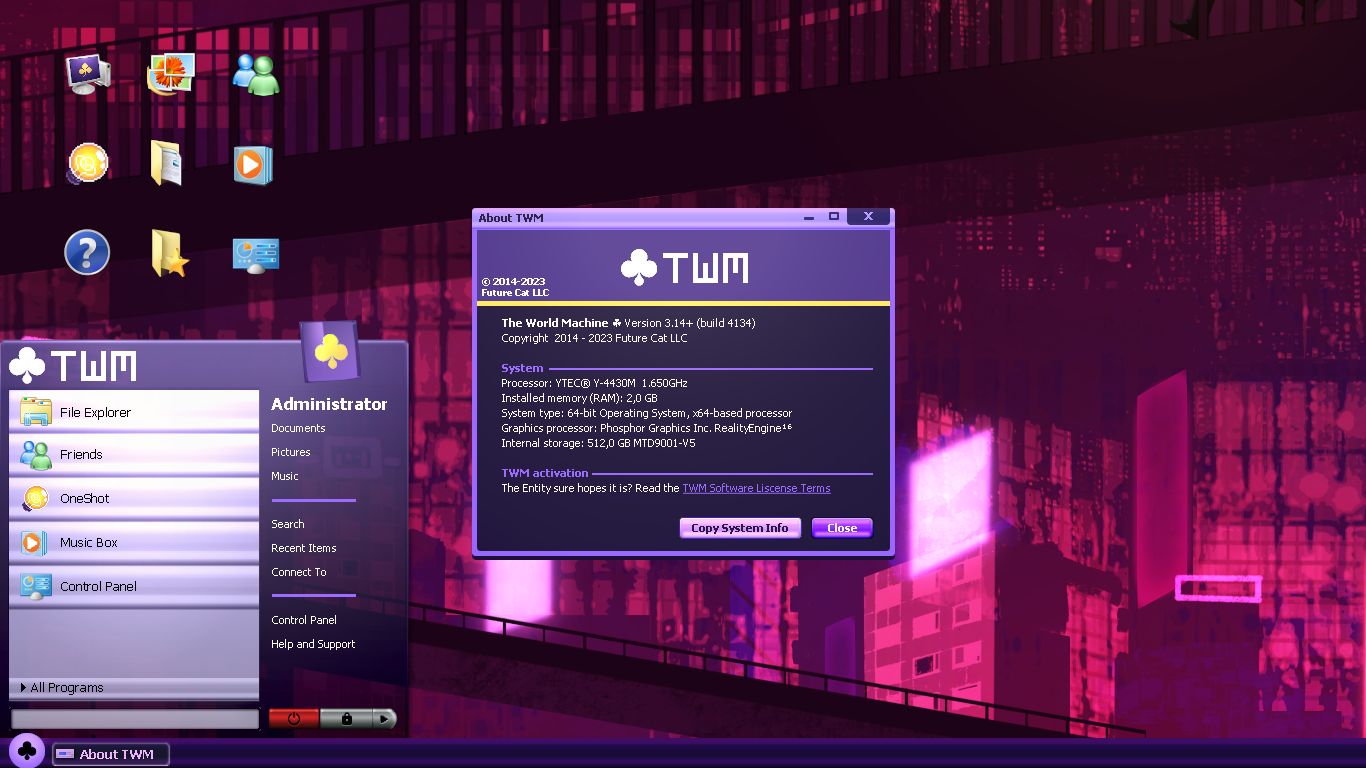Expand All Programs in the start menu
The width and height of the screenshot is (1366, 768).
pos(67,688)
